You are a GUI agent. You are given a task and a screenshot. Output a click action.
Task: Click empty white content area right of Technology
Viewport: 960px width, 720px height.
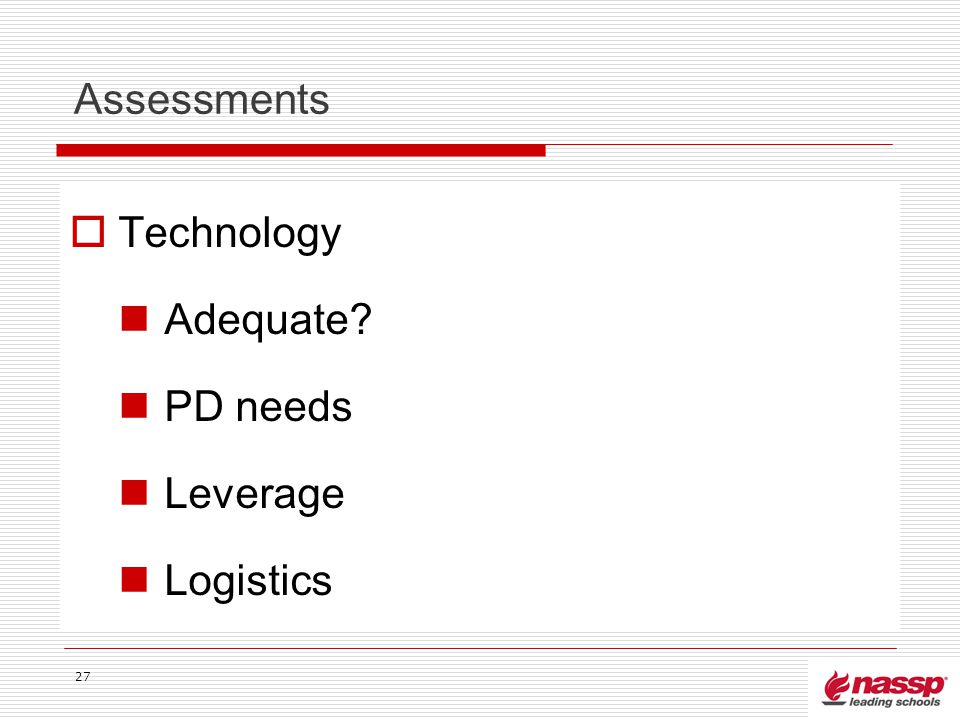612,233
